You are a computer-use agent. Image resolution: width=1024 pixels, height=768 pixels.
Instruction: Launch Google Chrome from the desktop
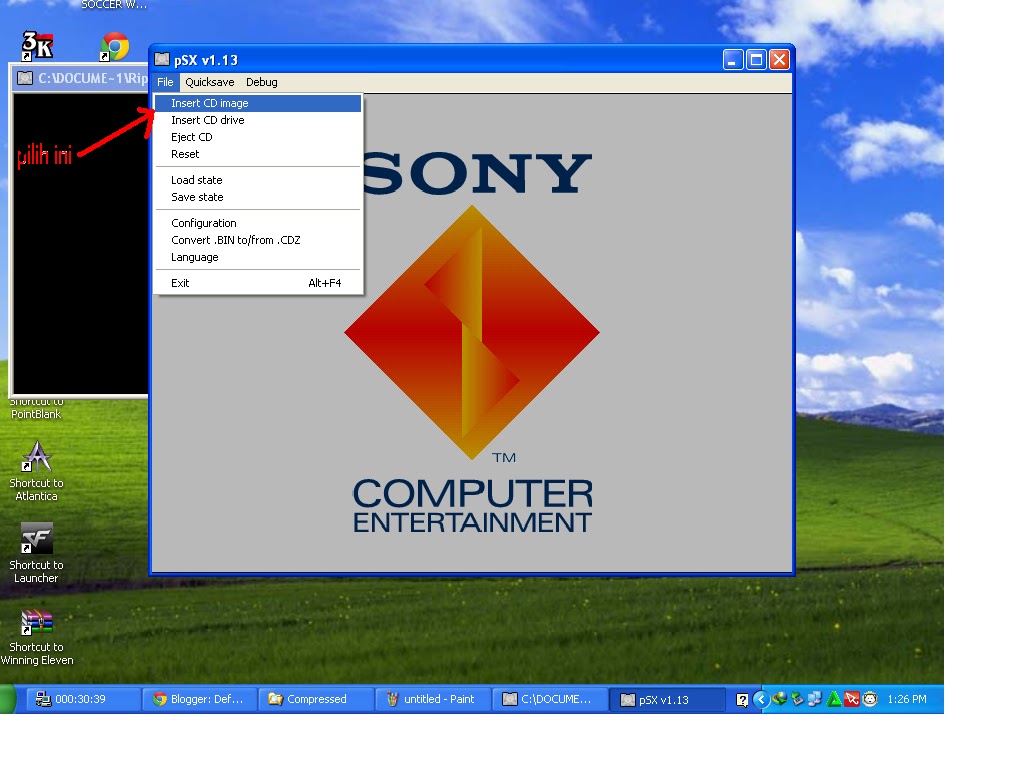click(x=113, y=48)
